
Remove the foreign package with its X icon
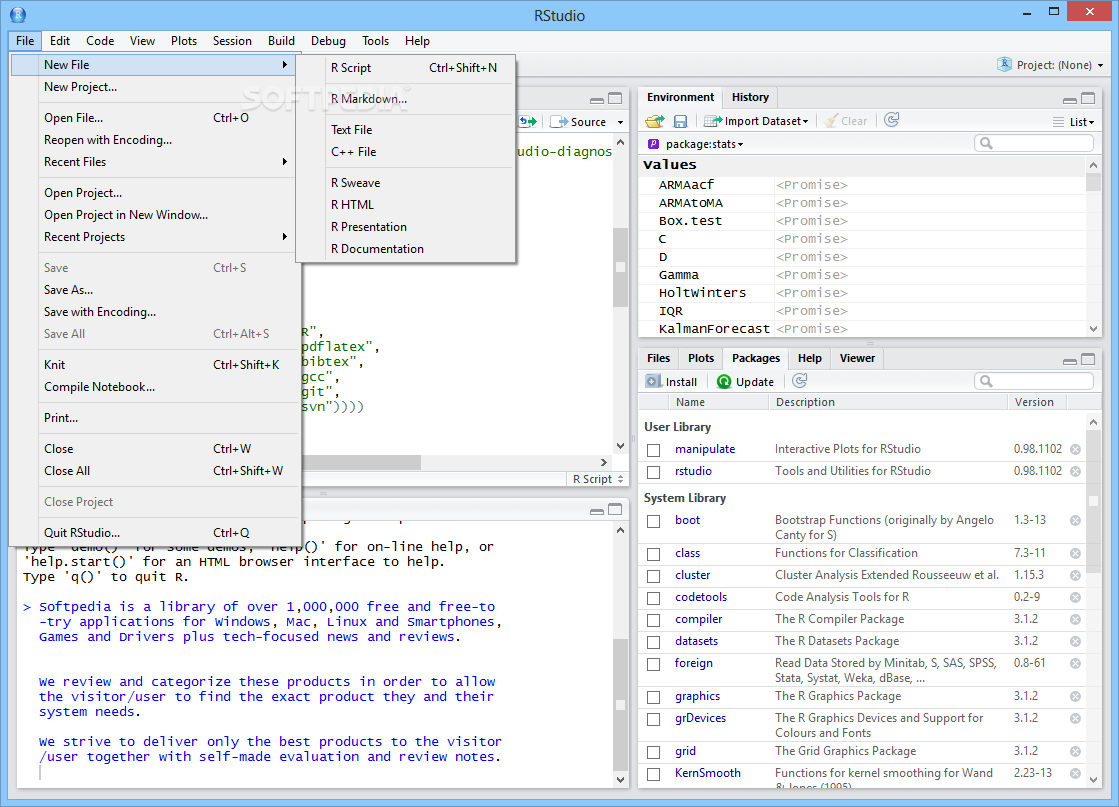pos(1075,664)
